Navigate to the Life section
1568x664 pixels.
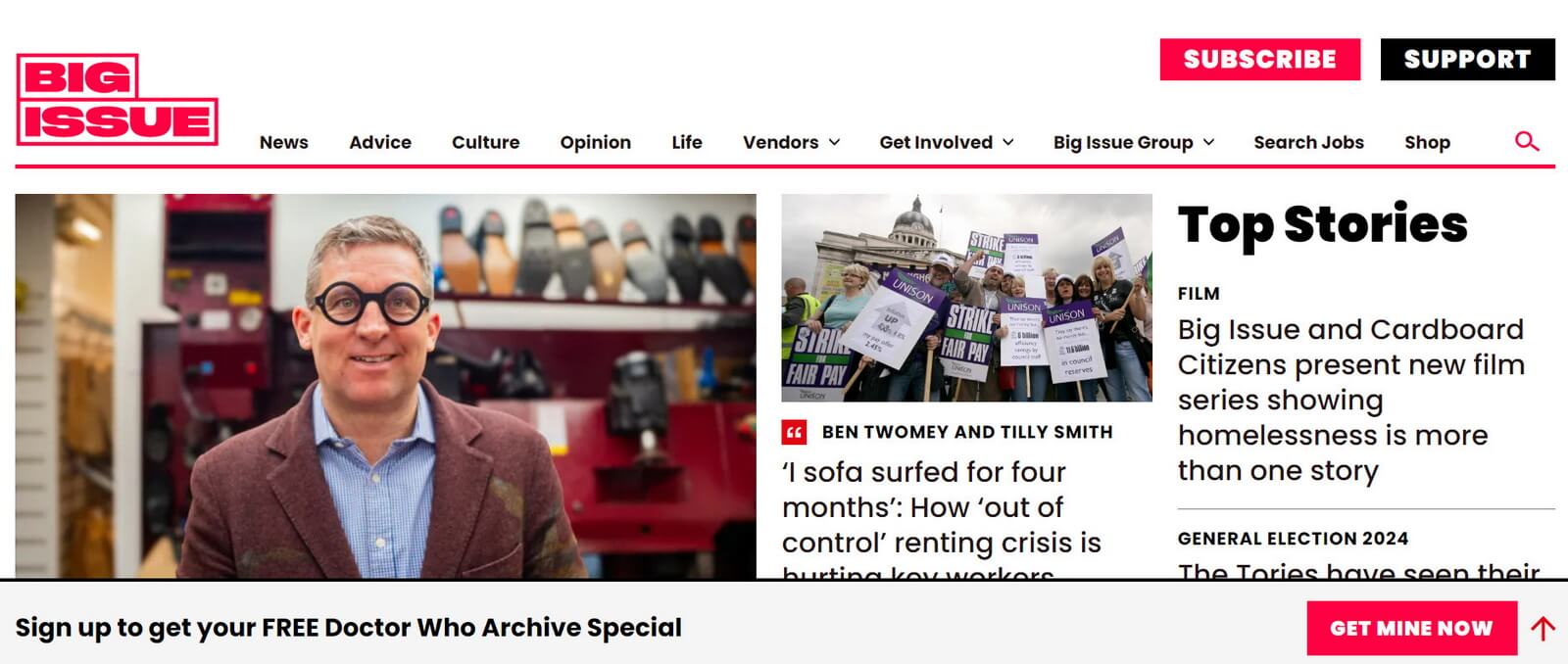687,142
